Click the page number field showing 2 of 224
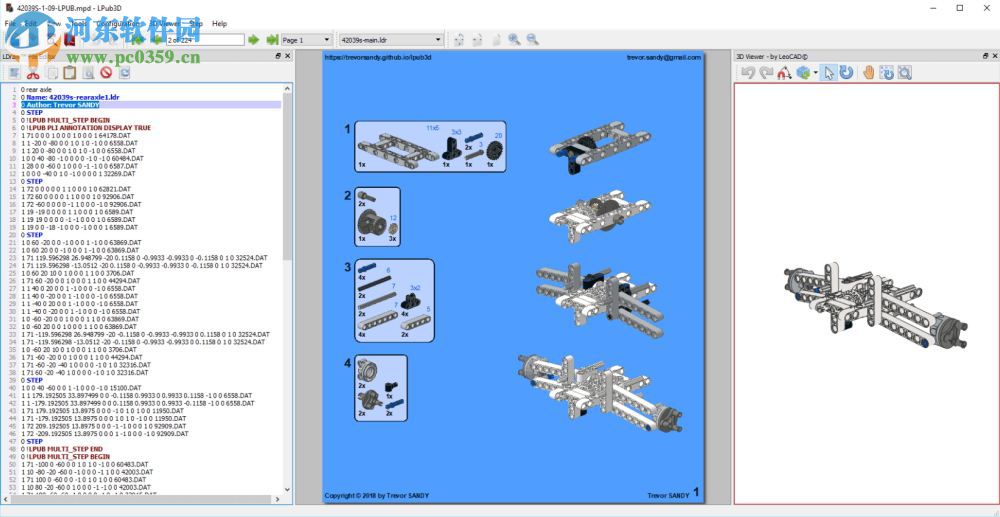The height and width of the screenshot is (517, 1000). tap(205, 40)
